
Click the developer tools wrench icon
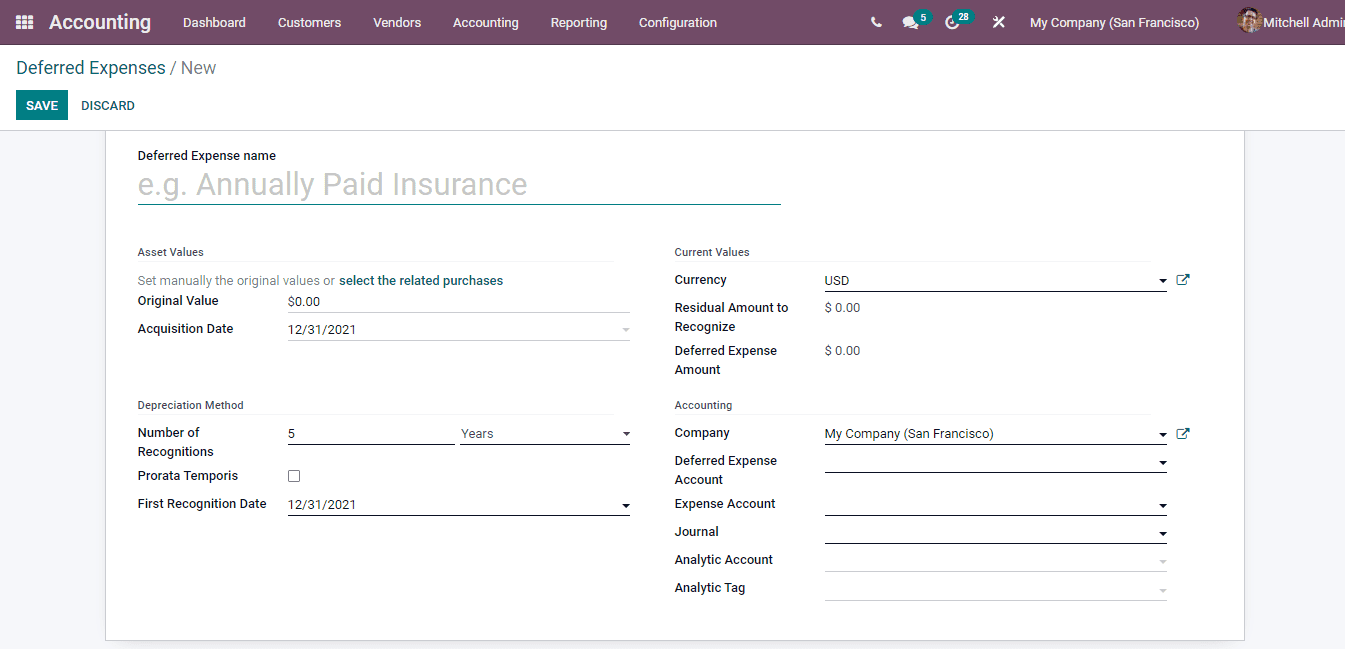click(x=998, y=21)
